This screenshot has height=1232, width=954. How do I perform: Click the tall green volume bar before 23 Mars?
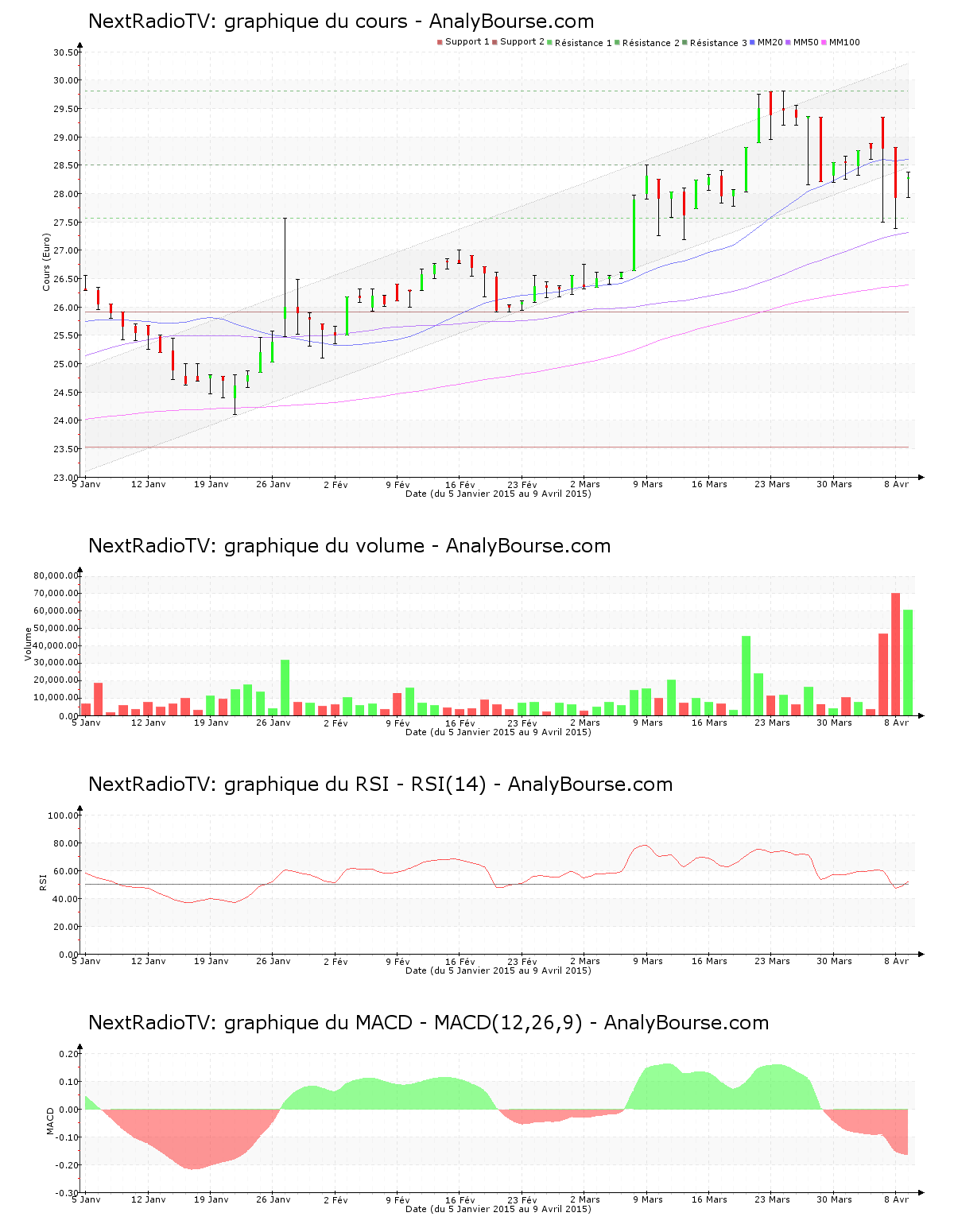pyautogui.click(x=746, y=676)
